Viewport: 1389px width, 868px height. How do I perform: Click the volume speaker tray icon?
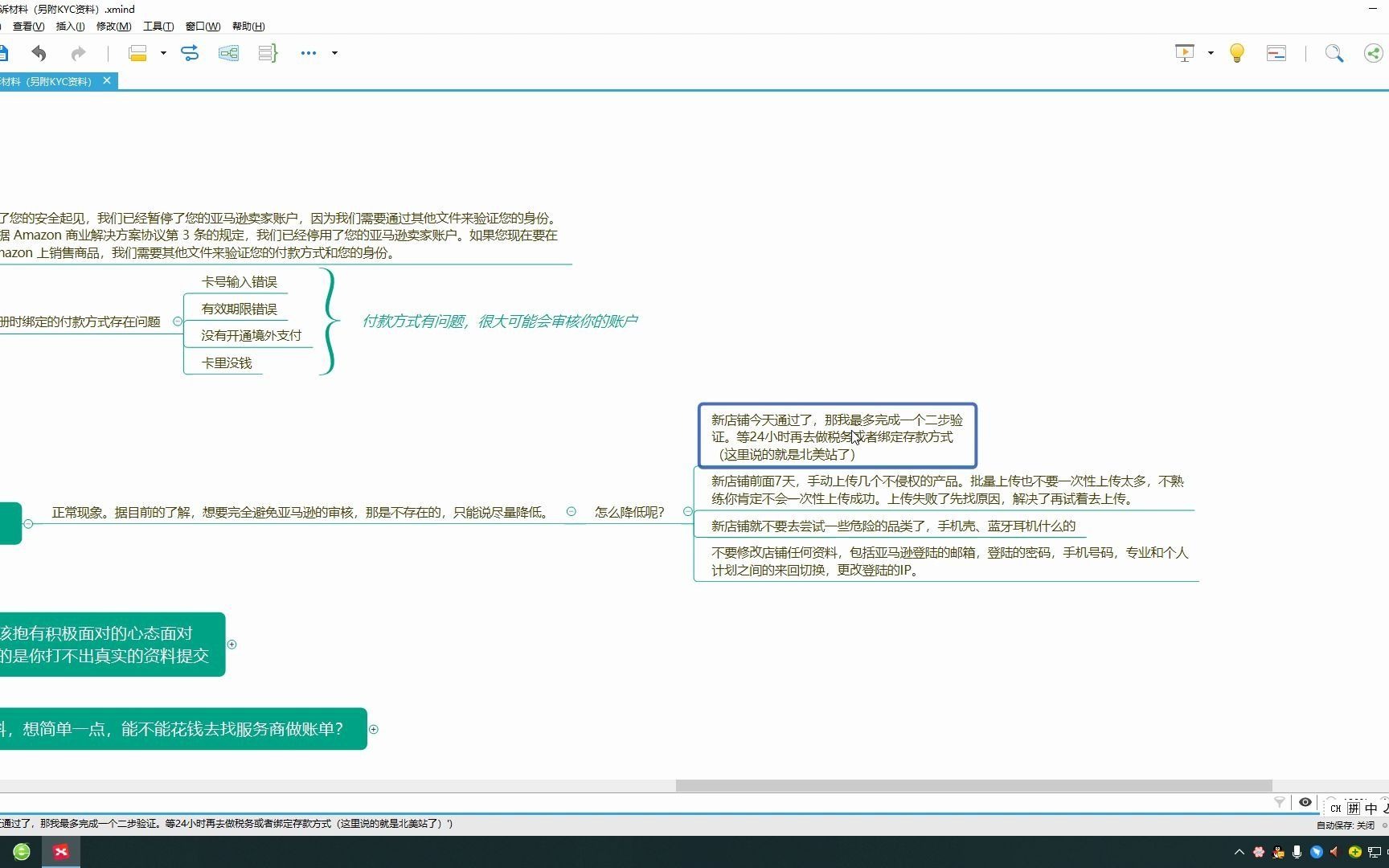pos(1335,852)
